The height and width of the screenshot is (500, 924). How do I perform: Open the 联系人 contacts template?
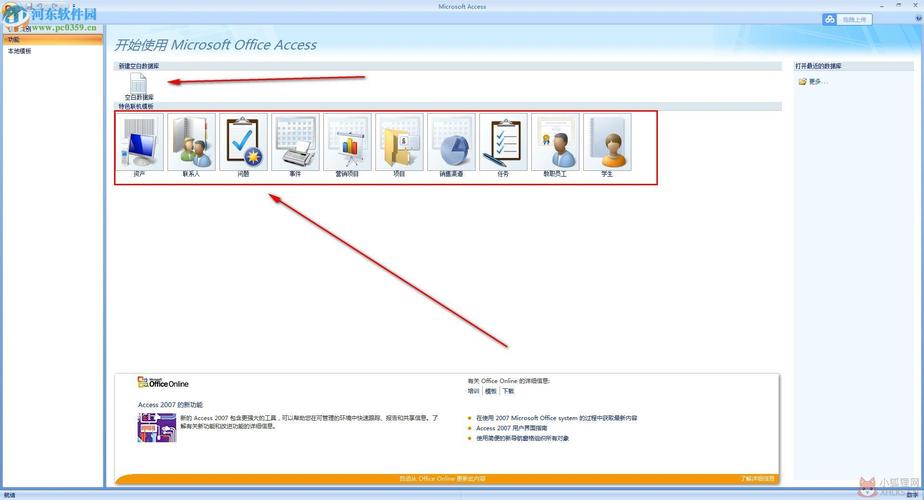click(x=191, y=145)
